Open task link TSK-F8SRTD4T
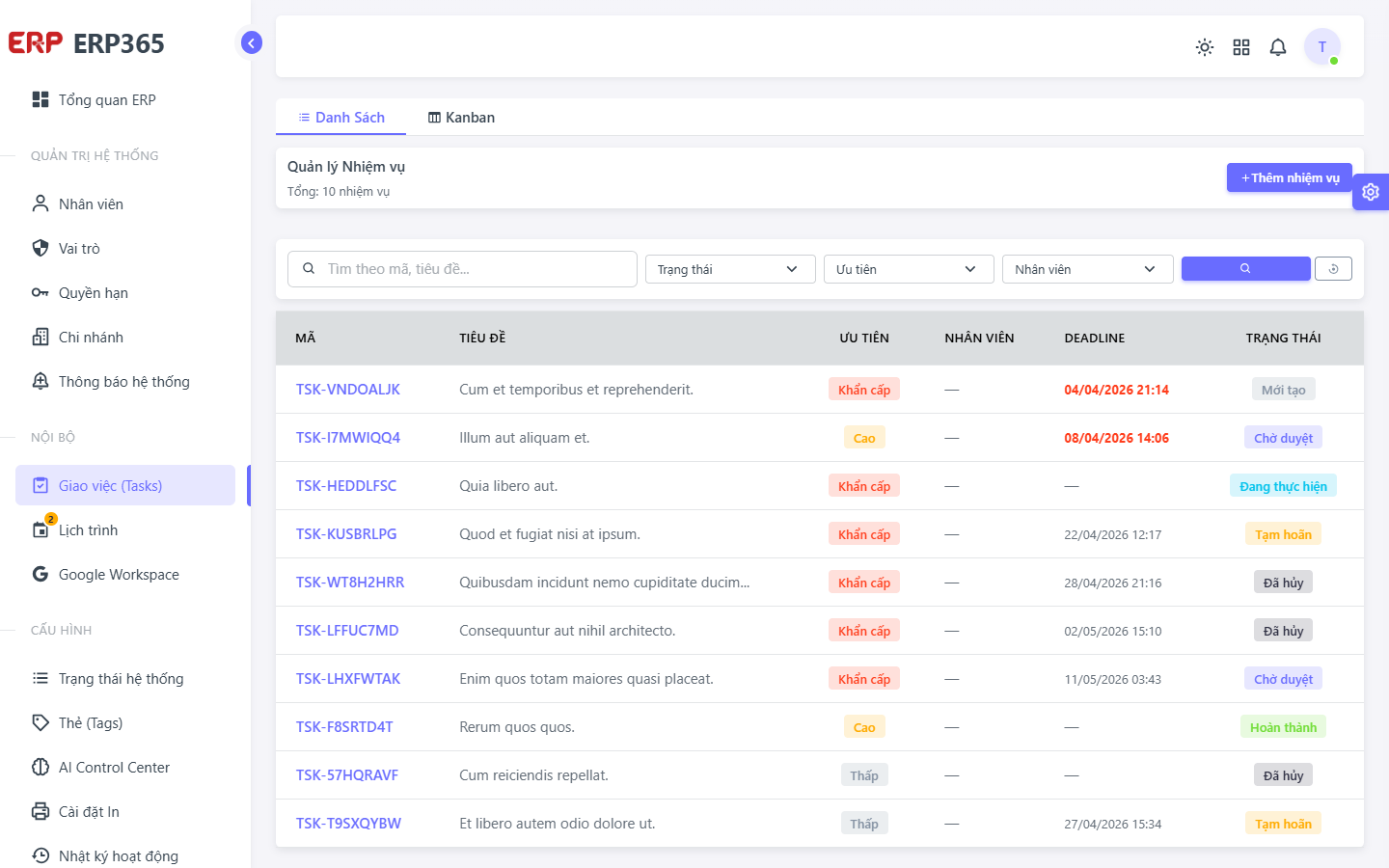Screen dimensions: 1389x868 tap(344, 727)
